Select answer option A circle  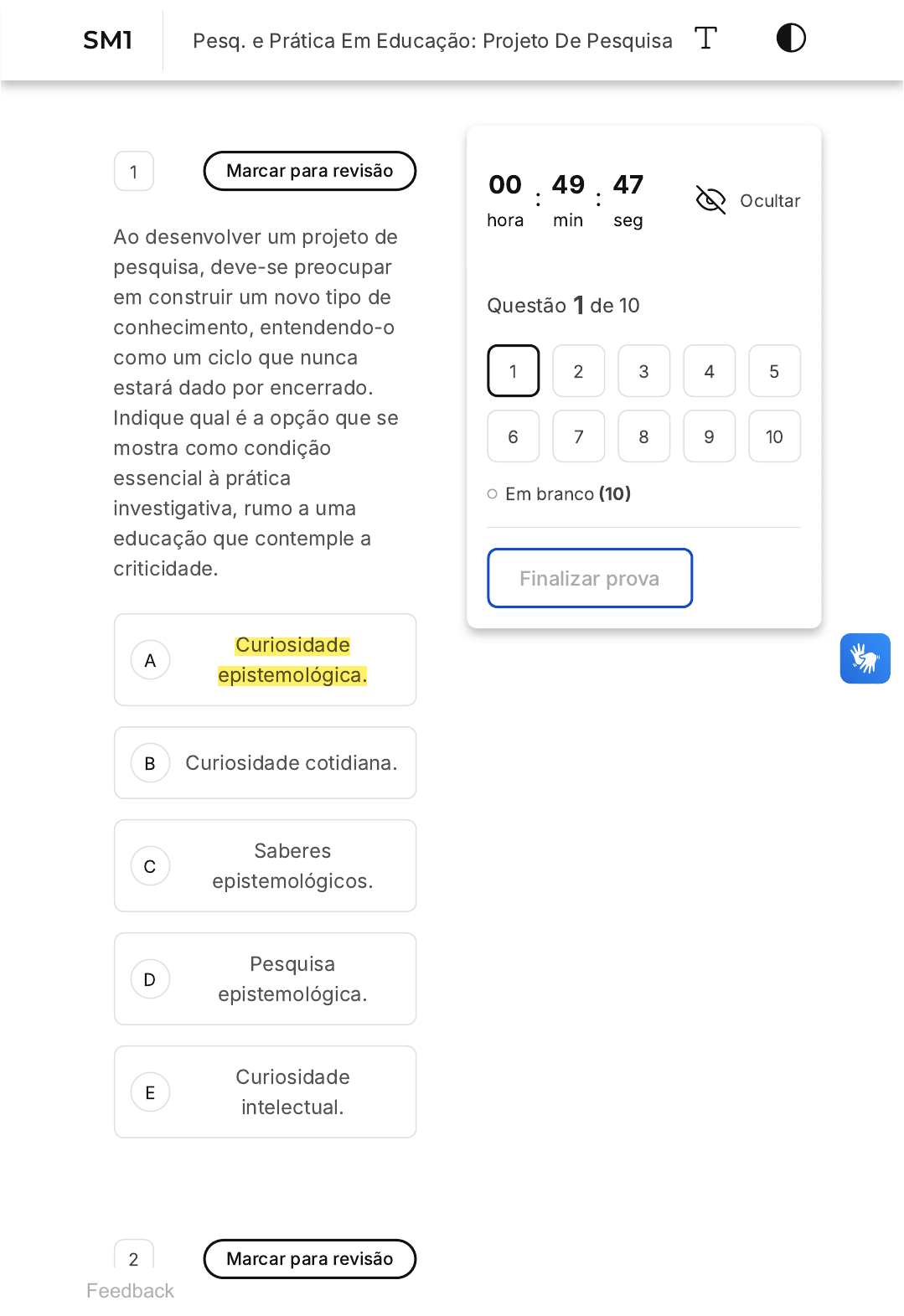tap(150, 660)
